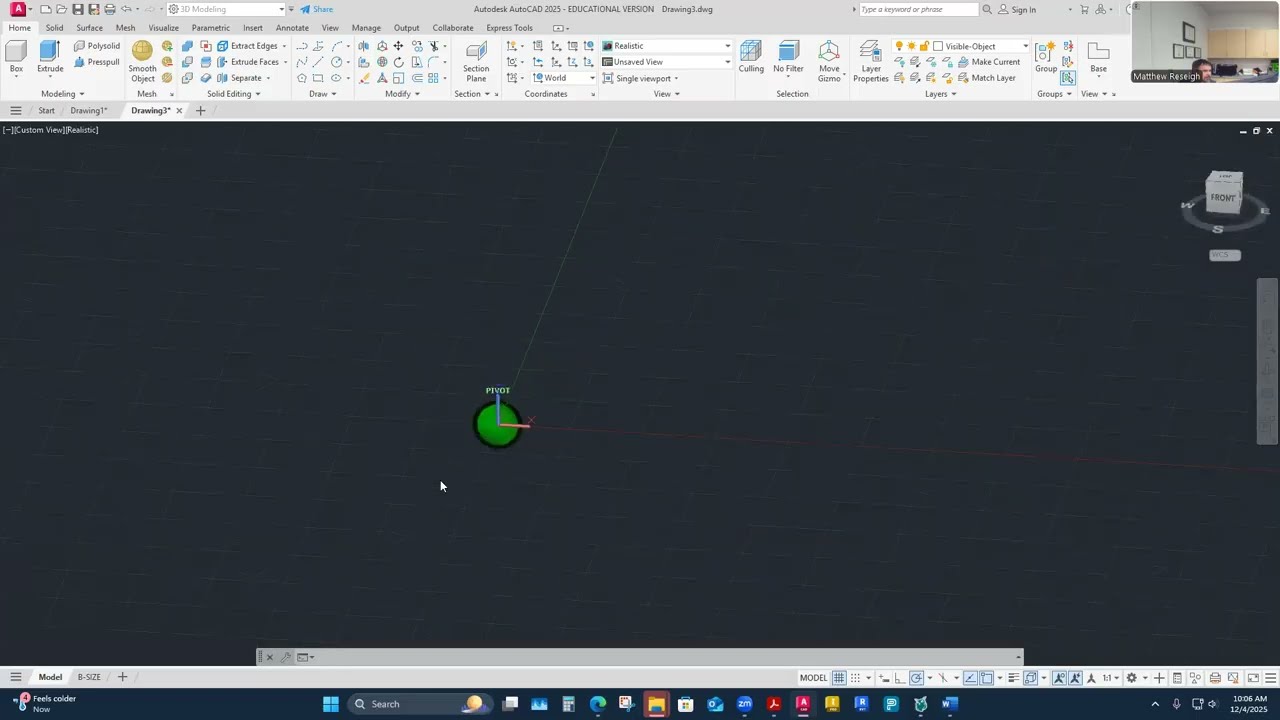Screen dimensions: 1280x720
Task: Choose the Polysolid tool
Action: pyautogui.click(x=96, y=46)
